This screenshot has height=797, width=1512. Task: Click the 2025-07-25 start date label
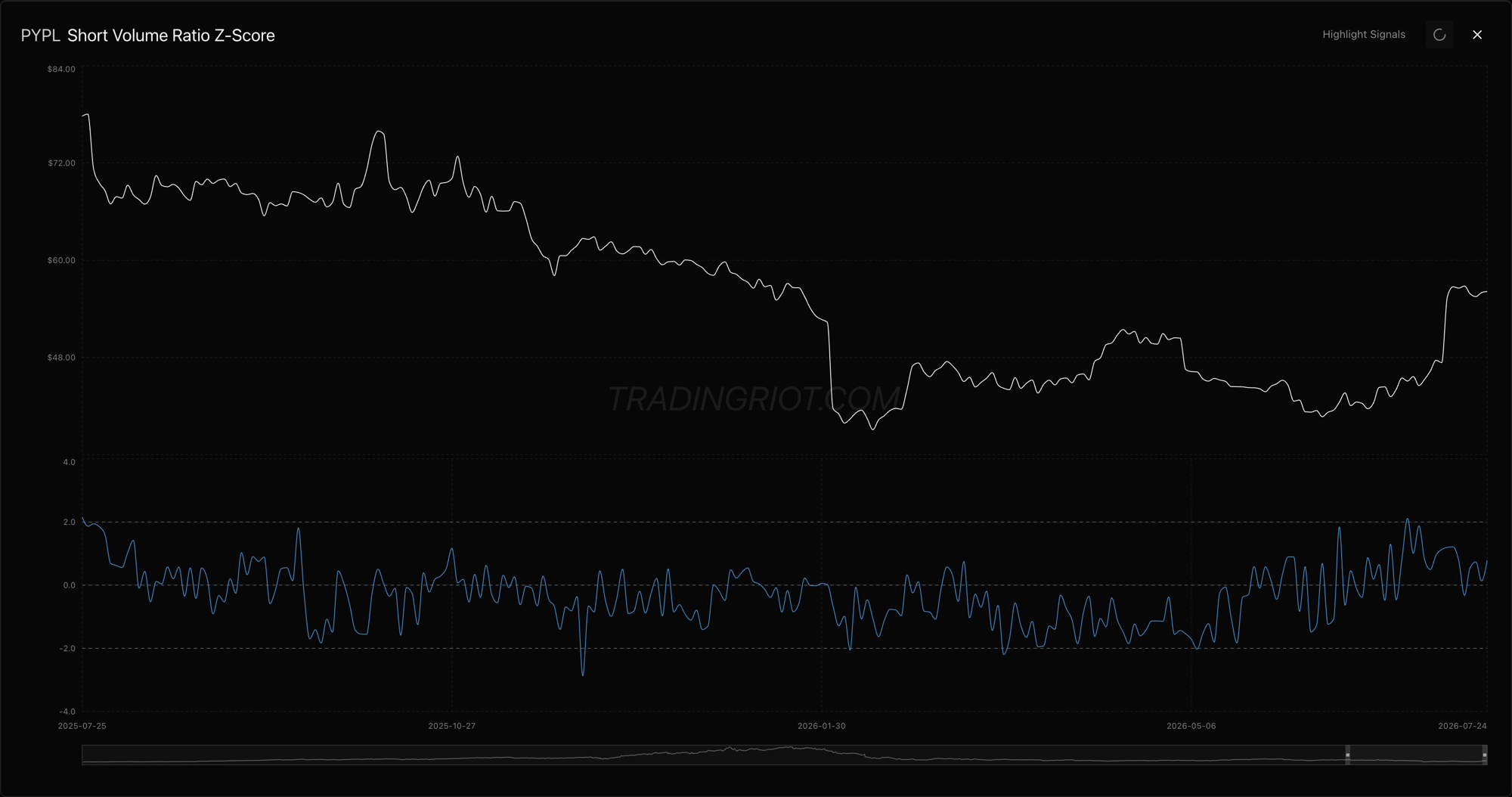point(82,726)
